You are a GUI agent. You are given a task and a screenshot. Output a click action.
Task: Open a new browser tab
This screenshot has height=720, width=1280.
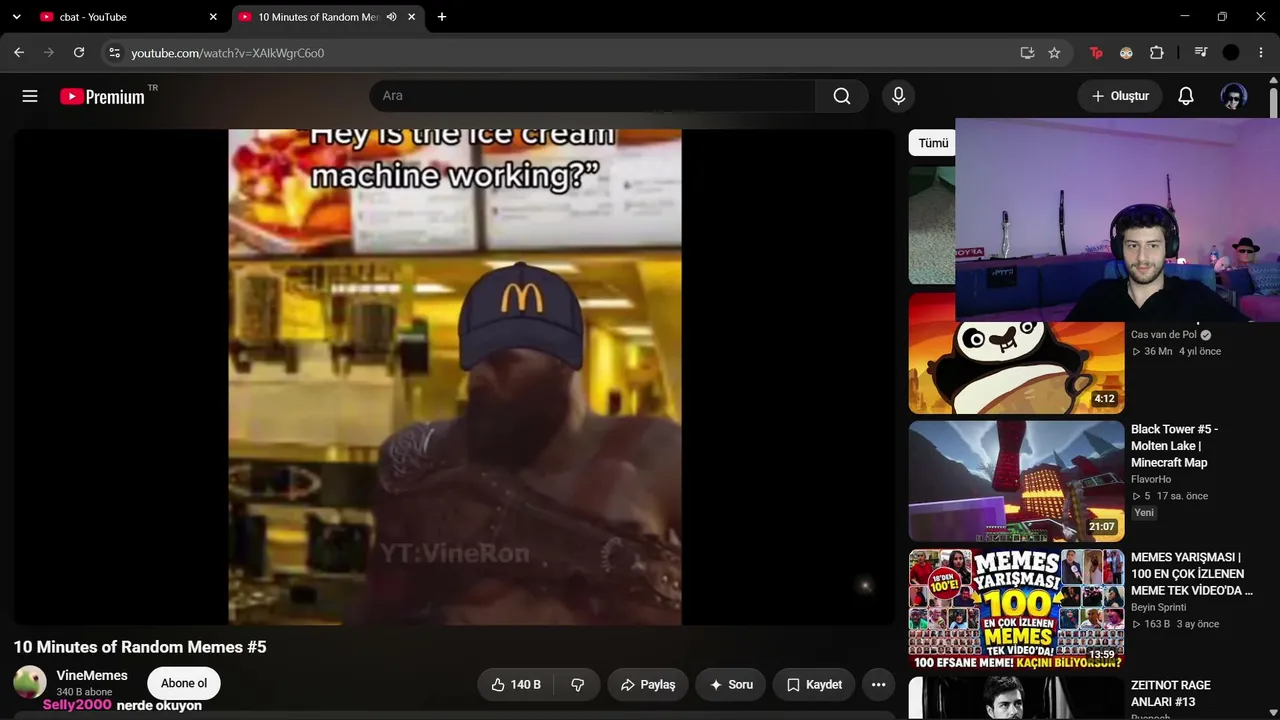point(442,17)
